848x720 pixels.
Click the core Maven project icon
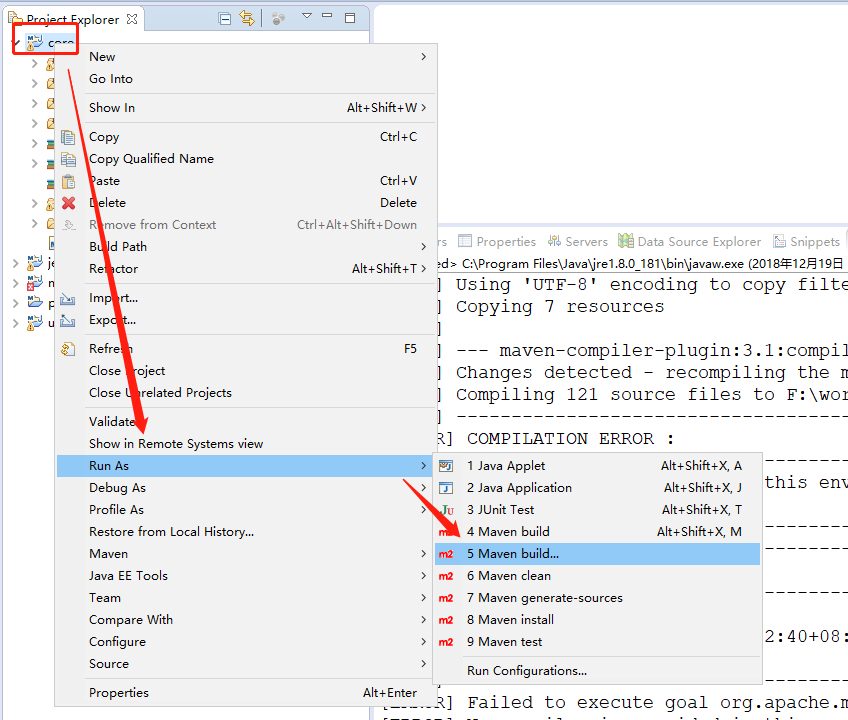[32, 40]
